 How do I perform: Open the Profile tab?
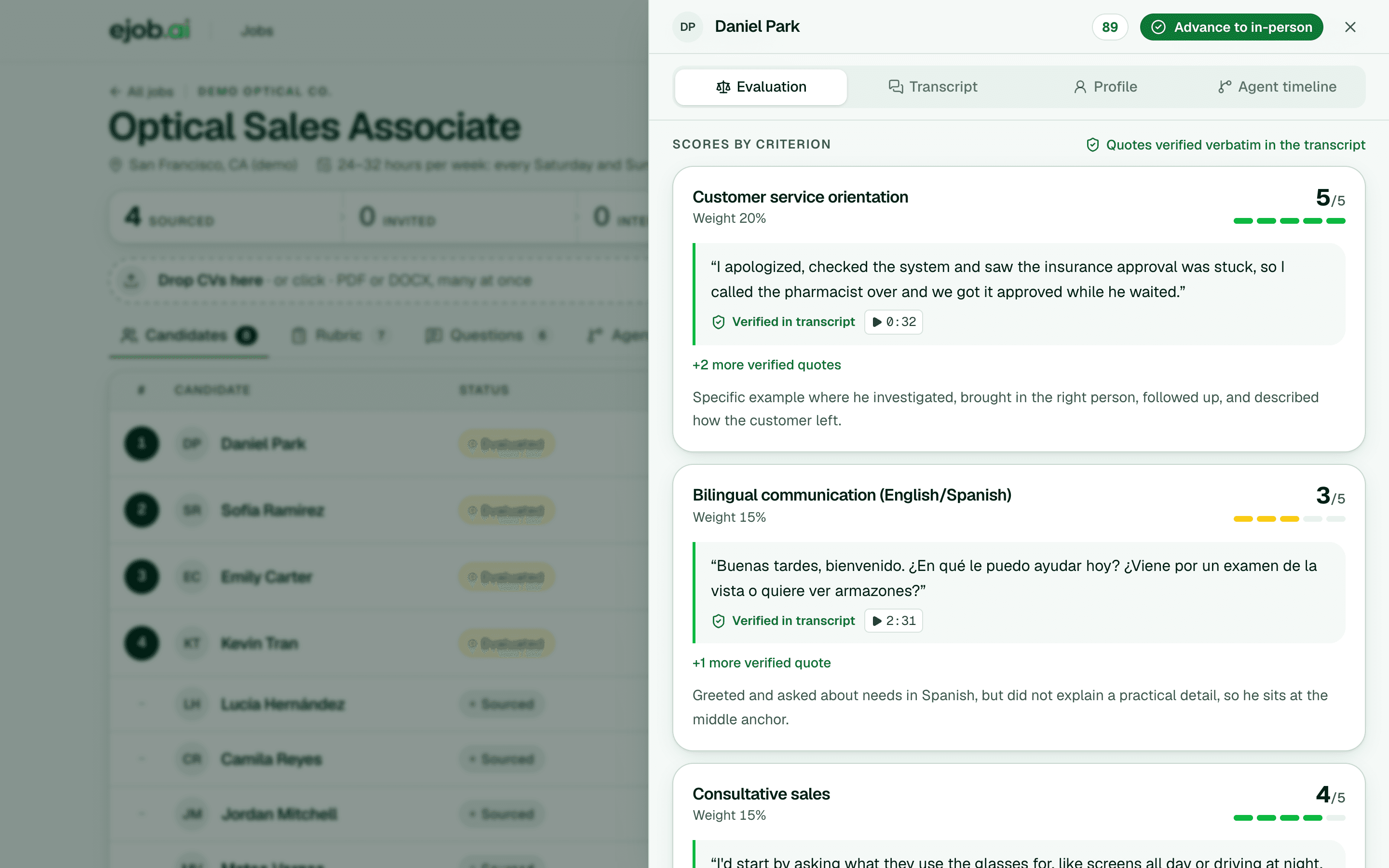point(1105,87)
